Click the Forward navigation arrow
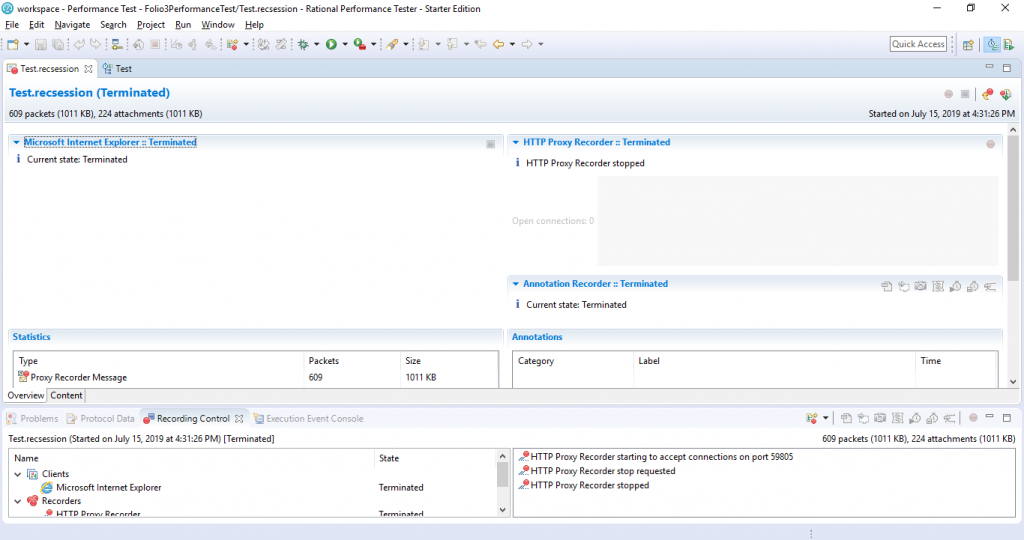The width and height of the screenshot is (1024, 540). click(x=526, y=44)
